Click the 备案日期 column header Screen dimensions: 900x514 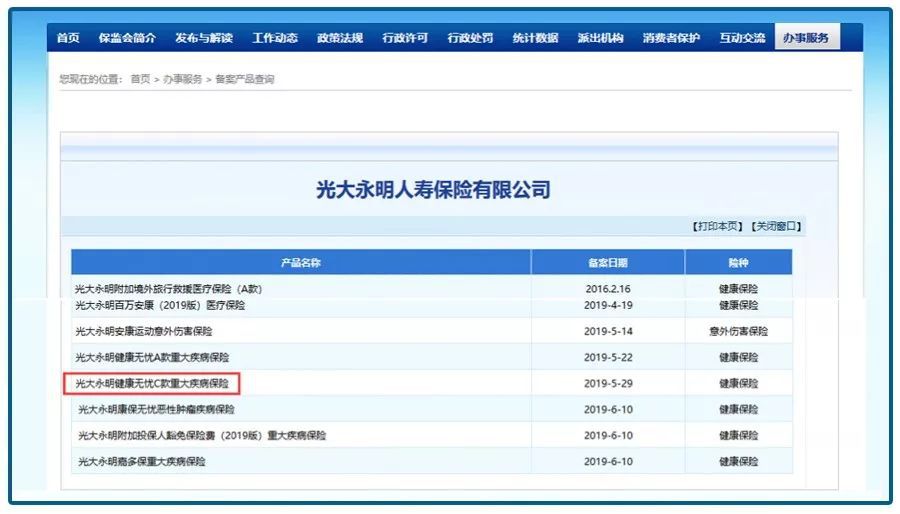pyautogui.click(x=608, y=263)
